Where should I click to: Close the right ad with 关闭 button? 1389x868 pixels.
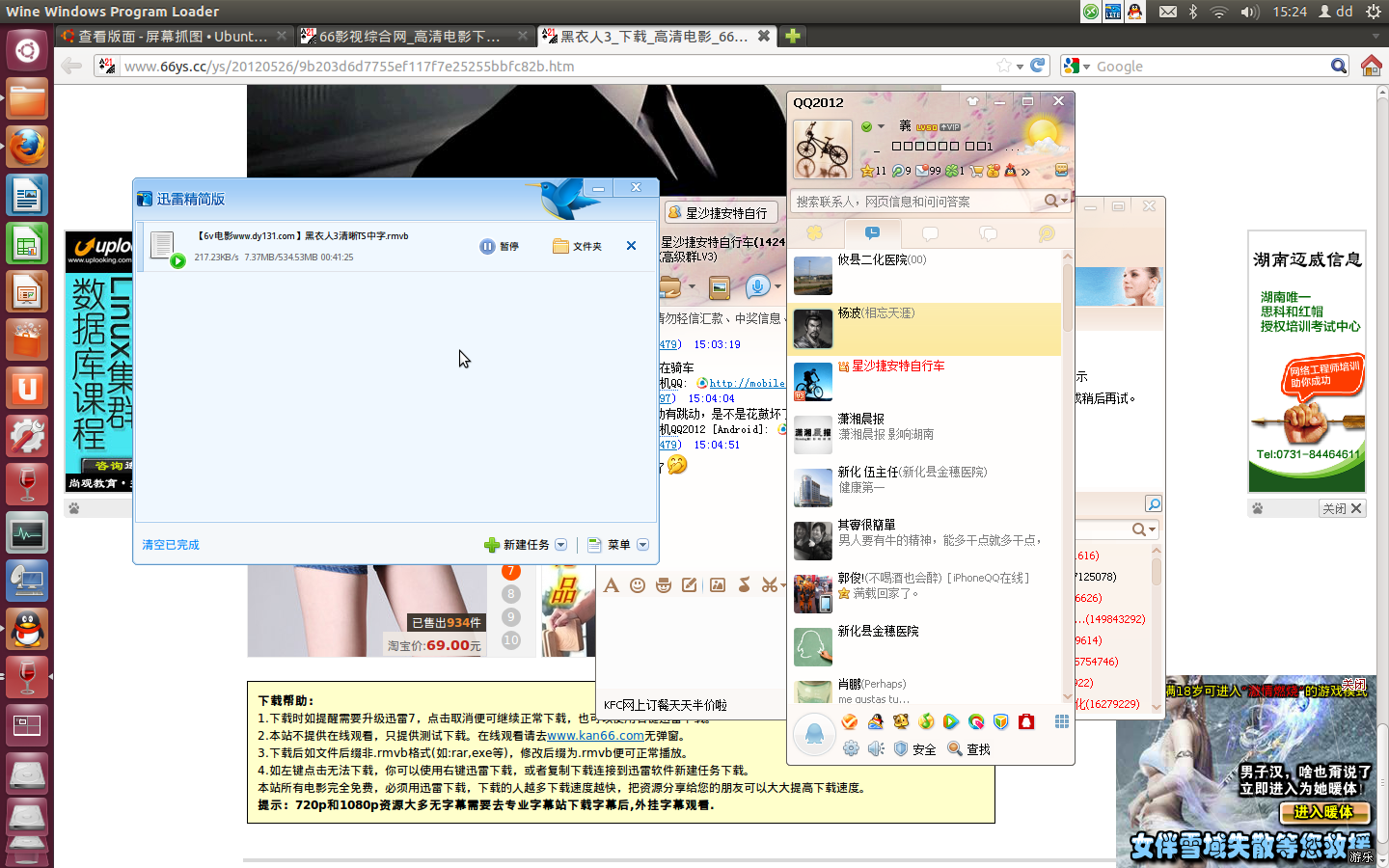tap(1342, 508)
